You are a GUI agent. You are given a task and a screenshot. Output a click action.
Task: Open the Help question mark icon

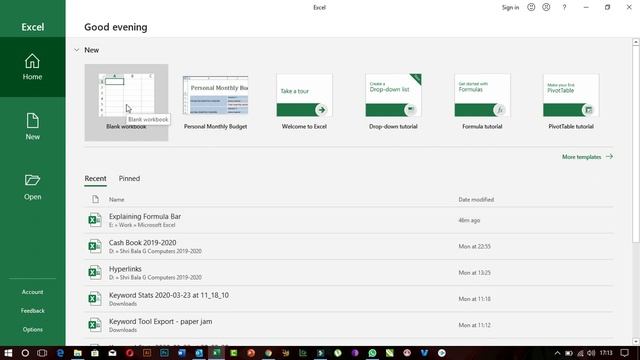[x=564, y=7]
